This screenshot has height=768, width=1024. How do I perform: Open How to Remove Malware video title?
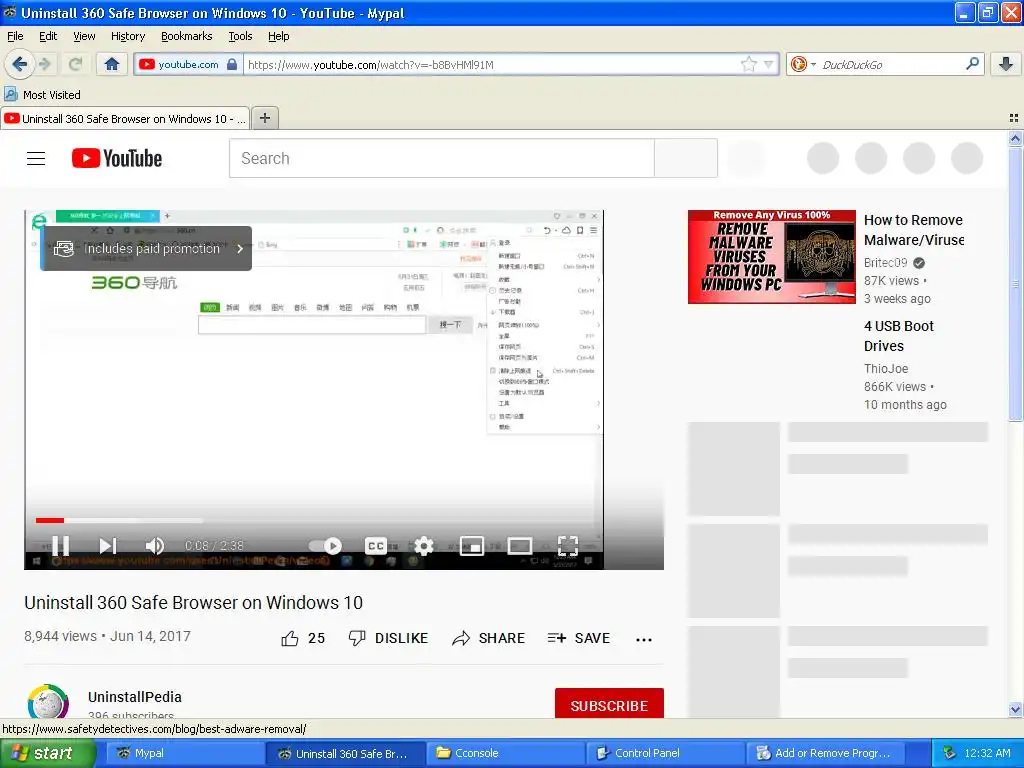tap(914, 230)
